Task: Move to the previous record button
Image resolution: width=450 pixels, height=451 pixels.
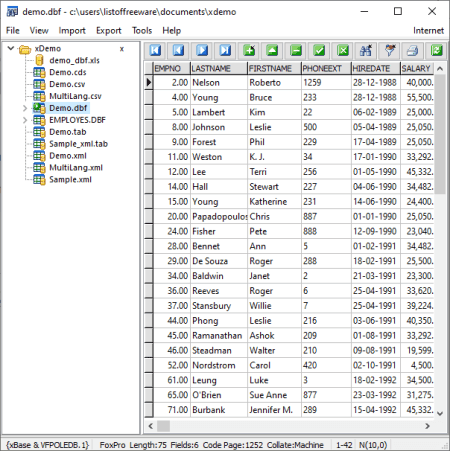Action: point(179,51)
